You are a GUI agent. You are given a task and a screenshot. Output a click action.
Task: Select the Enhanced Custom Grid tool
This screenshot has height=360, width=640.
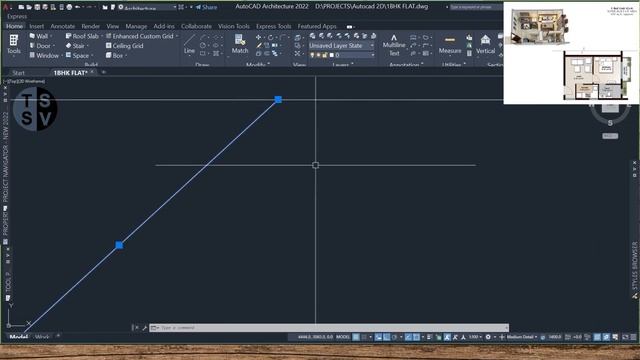pos(140,36)
